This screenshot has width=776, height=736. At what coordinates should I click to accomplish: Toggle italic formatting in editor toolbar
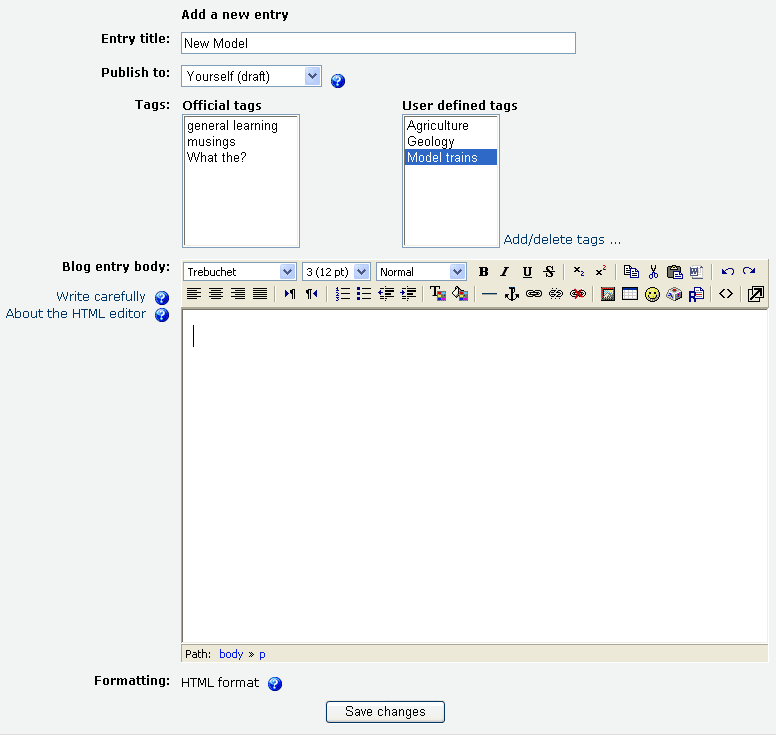[x=505, y=272]
